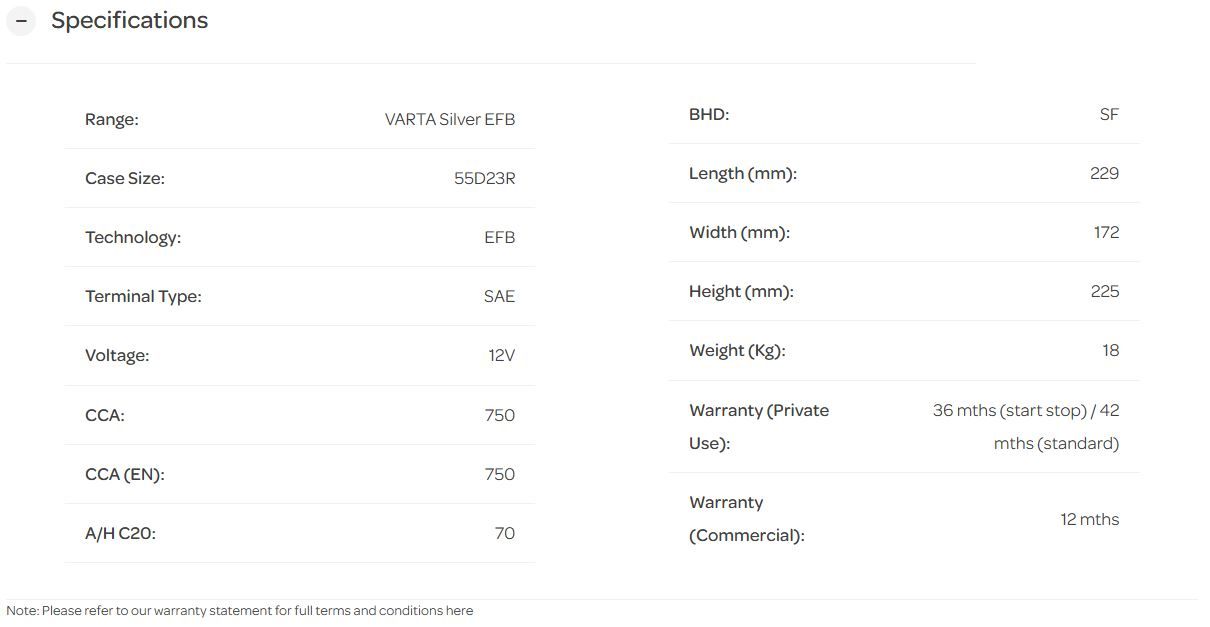The height and width of the screenshot is (627, 1210).
Task: Click the '55D23R' case size value
Action: tap(485, 179)
